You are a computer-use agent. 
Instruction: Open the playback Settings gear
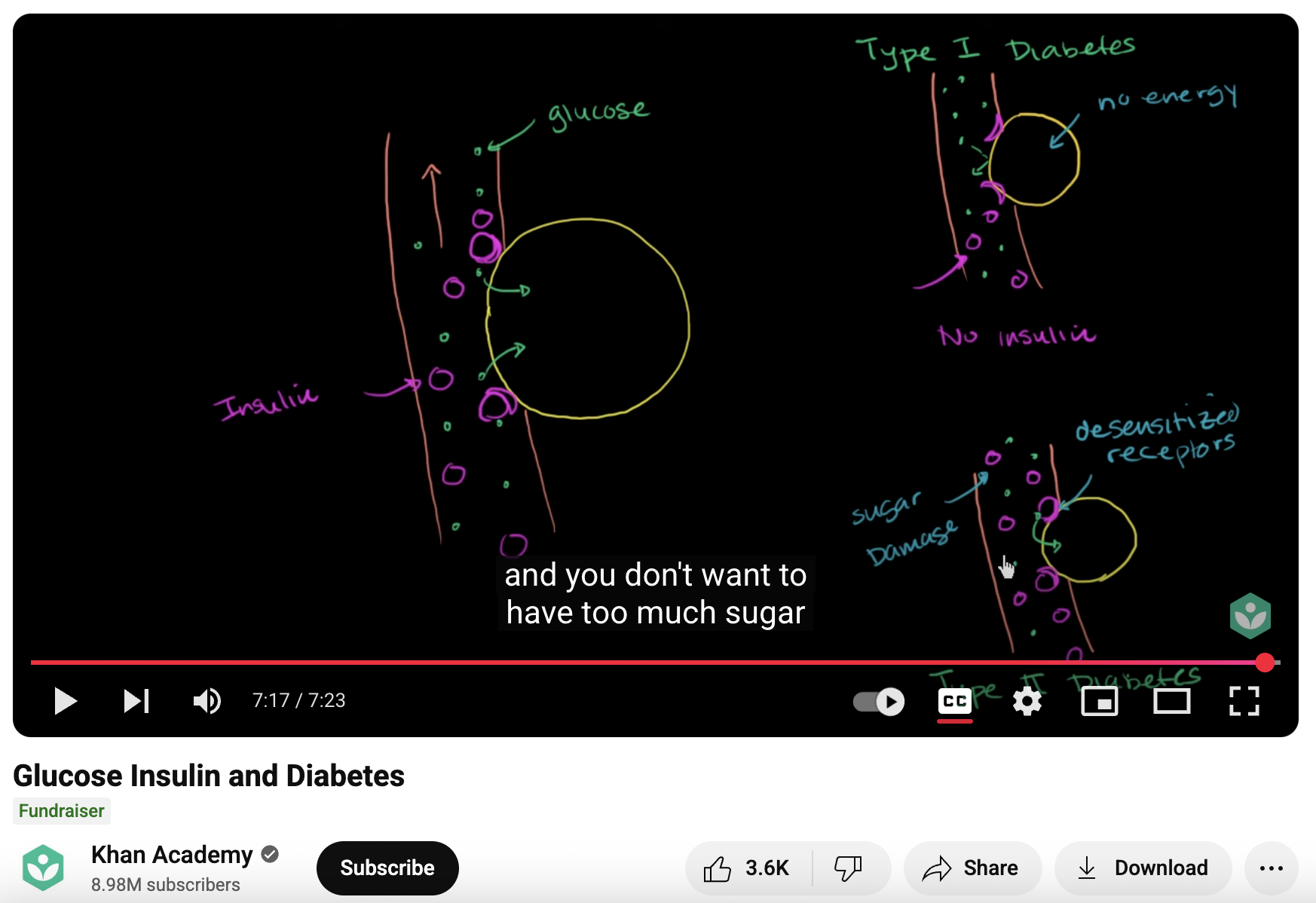pyautogui.click(x=1027, y=701)
